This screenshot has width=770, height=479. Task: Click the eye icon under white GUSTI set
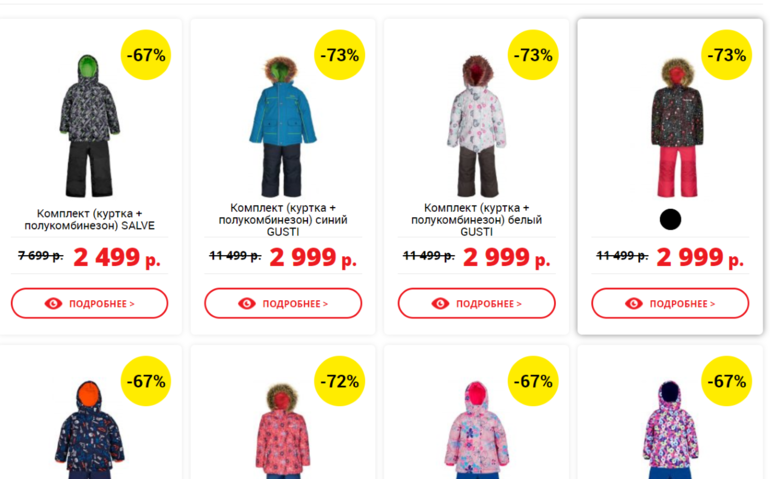[440, 303]
